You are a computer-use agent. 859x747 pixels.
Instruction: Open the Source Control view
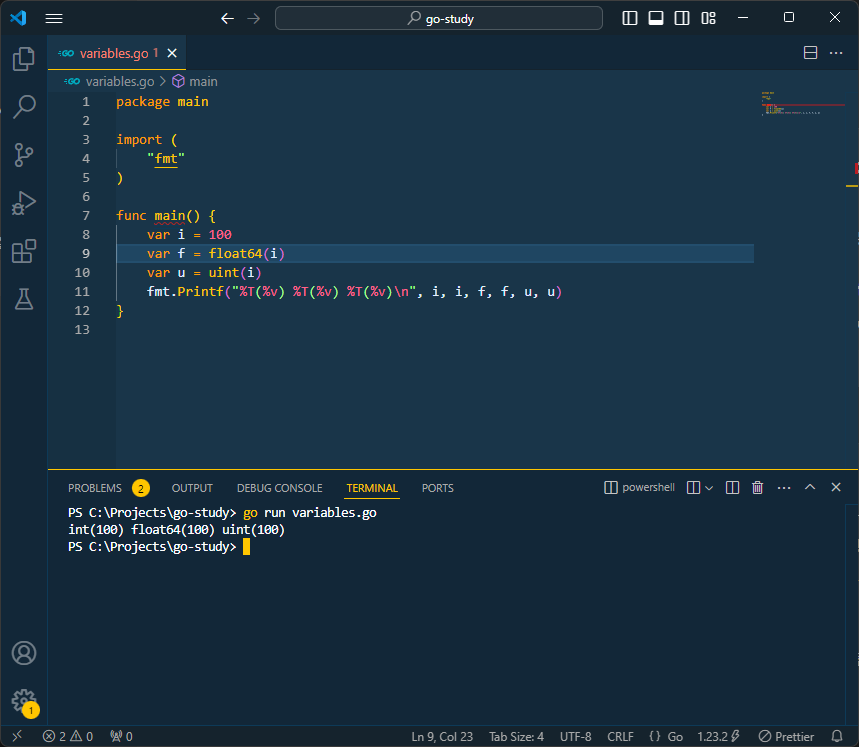(x=24, y=154)
